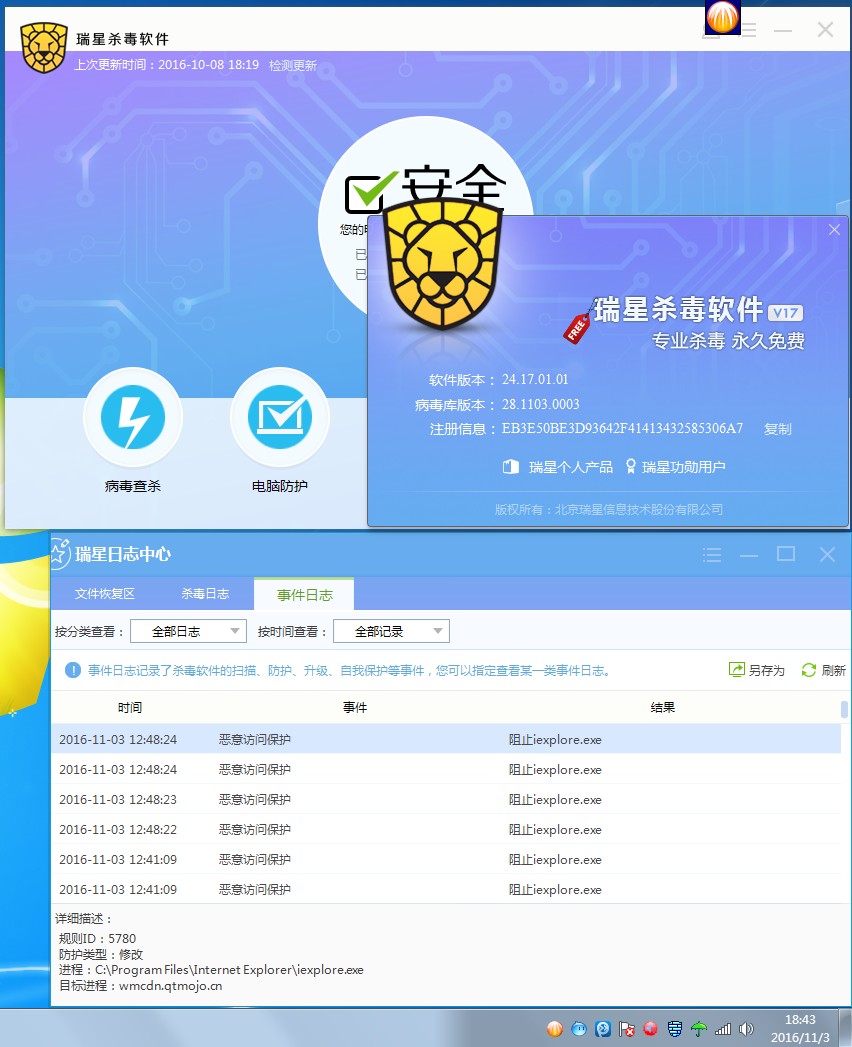The height and width of the screenshot is (1047, 852).
Task: Open the volume speaker tray icon
Action: click(x=747, y=1029)
